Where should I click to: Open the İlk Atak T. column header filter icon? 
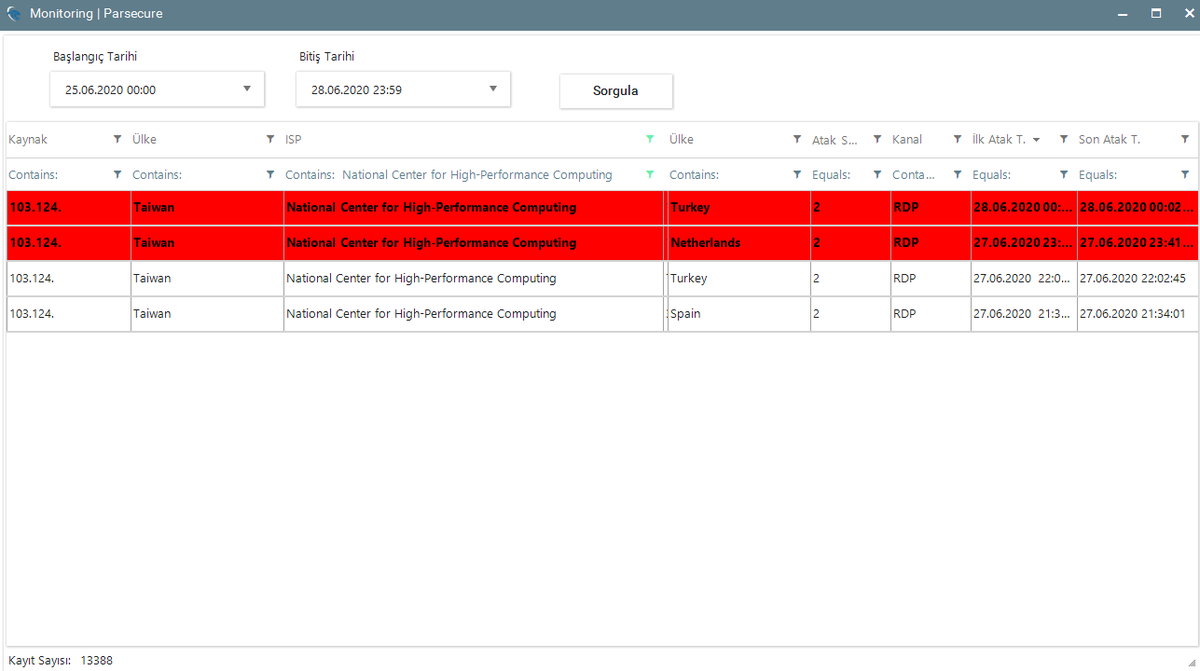[x=1064, y=140]
